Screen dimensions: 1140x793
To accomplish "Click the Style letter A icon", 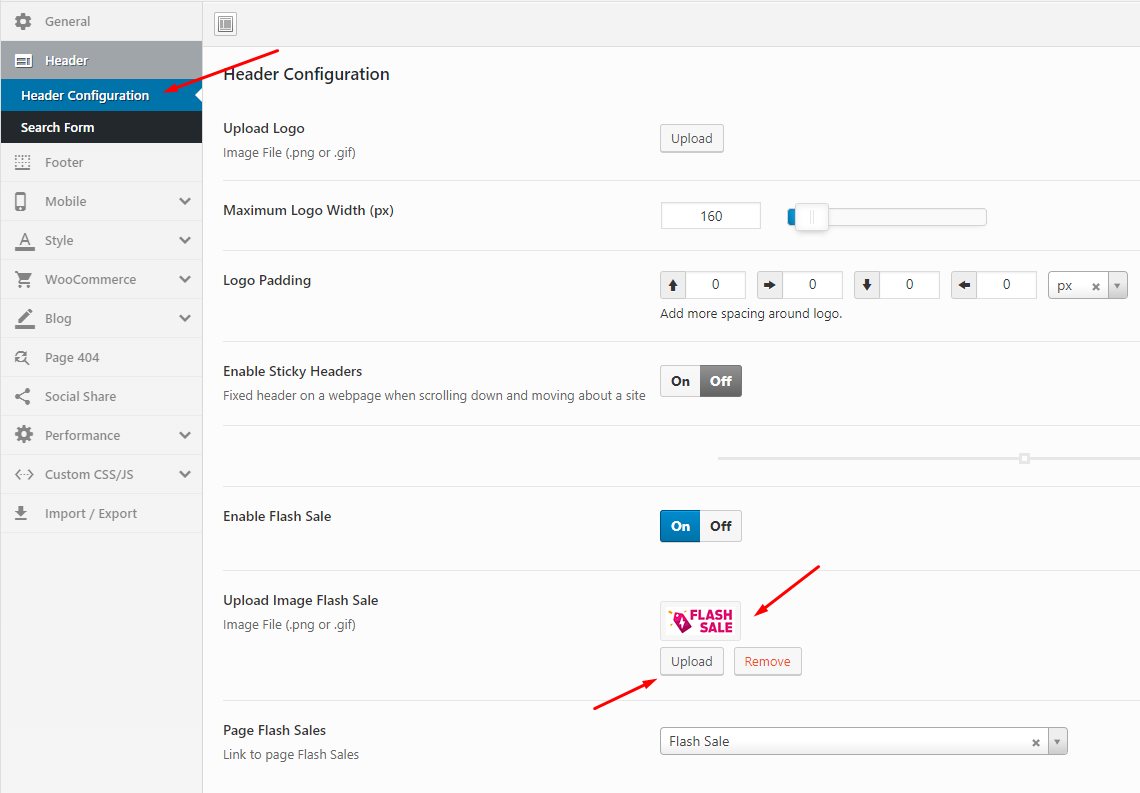I will (25, 241).
